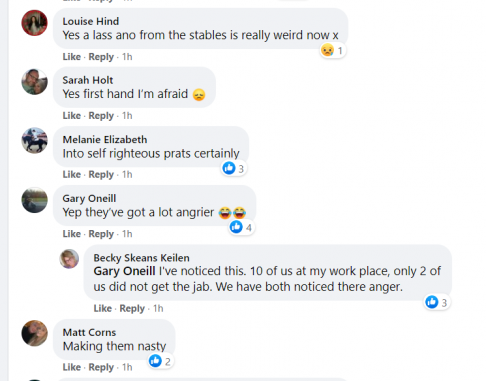Open the Gary Oneill mention in Becky's reply
The width and height of the screenshot is (486, 381).
[124, 271]
